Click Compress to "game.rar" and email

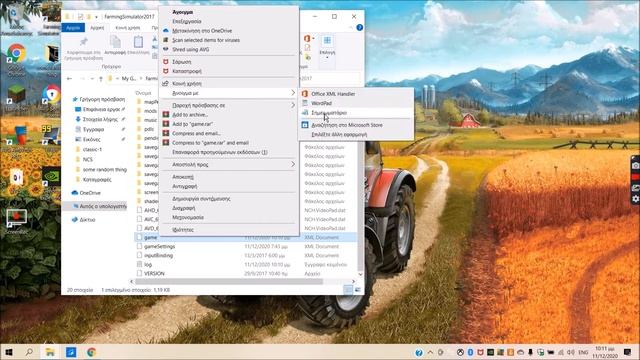(x=210, y=143)
